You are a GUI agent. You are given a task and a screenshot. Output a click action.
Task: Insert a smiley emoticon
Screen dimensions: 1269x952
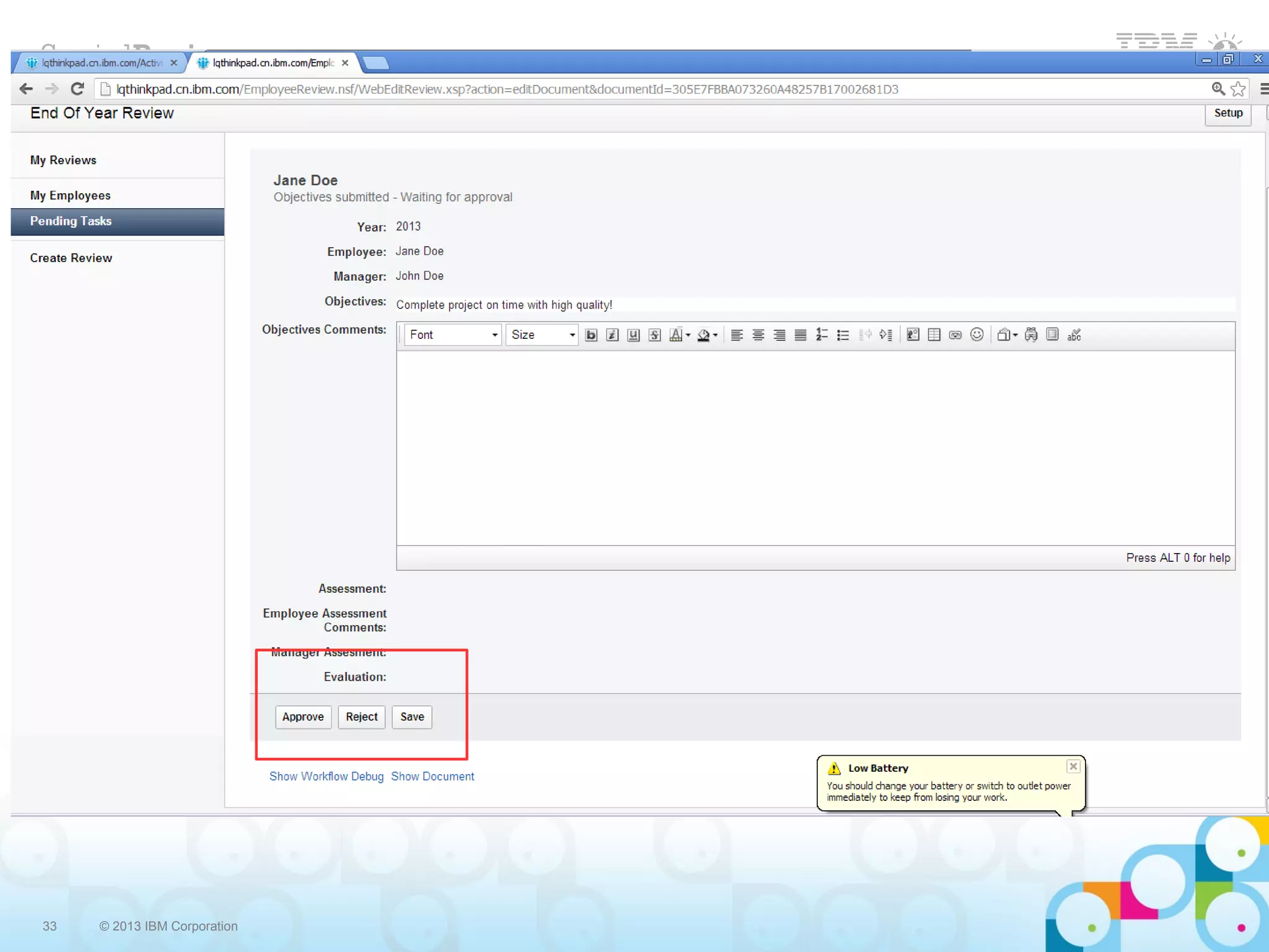point(977,335)
